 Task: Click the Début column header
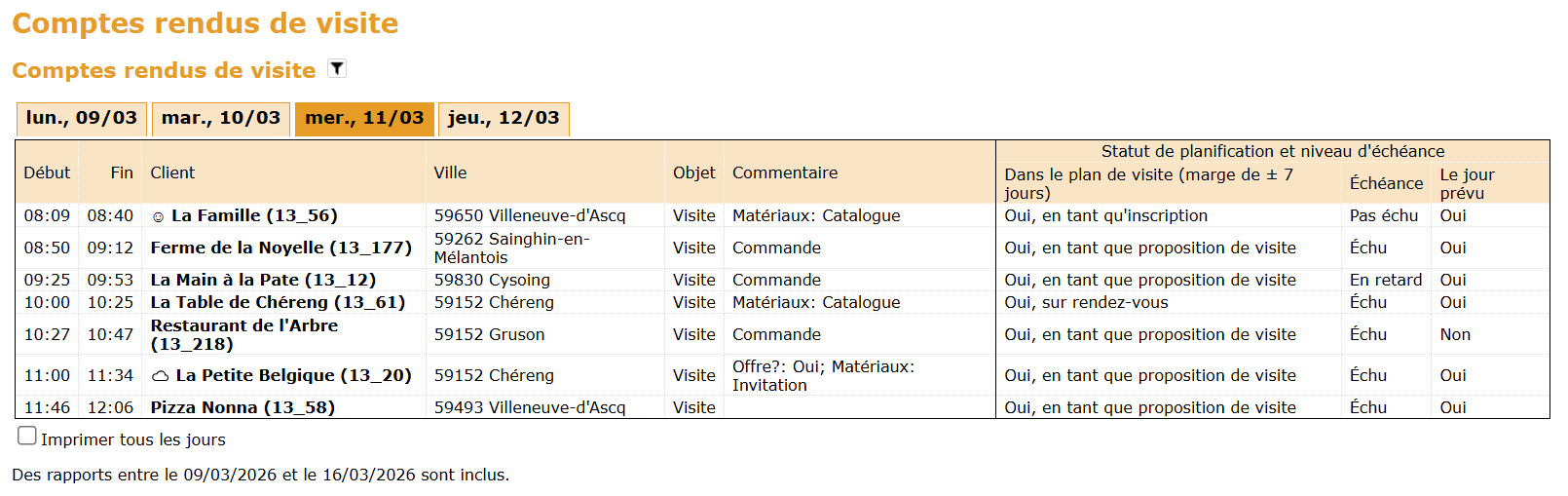[47, 172]
